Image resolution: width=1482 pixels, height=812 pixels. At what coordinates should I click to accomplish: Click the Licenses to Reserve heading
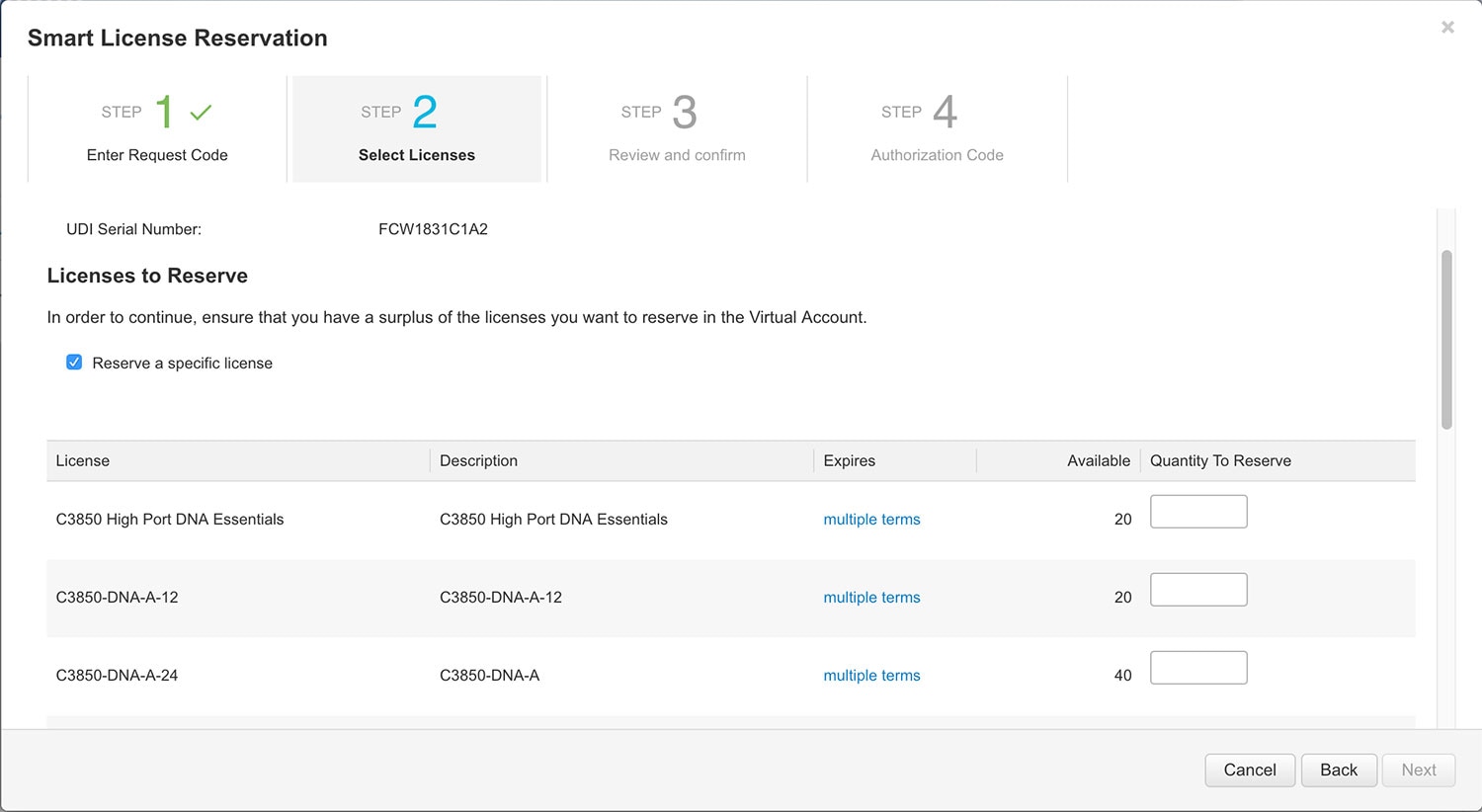[x=147, y=276]
